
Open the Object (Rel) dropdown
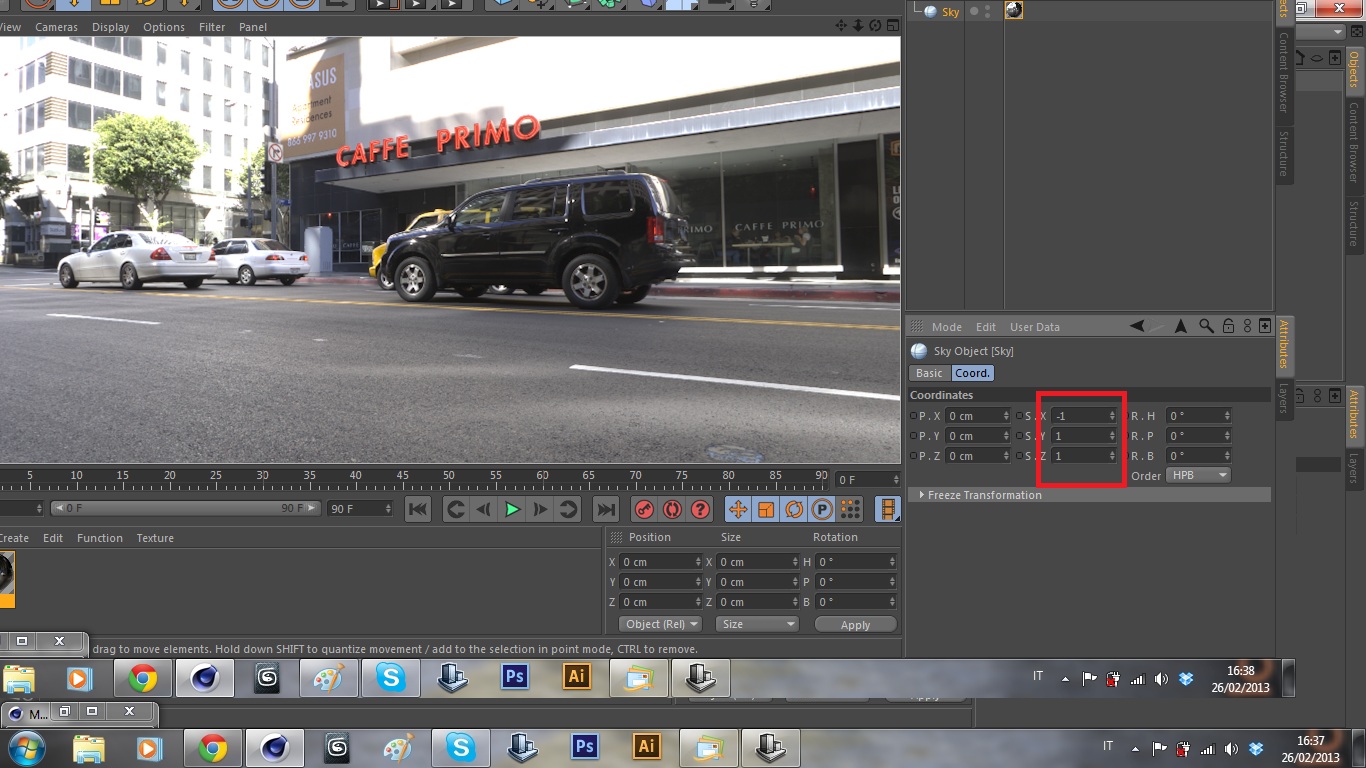tap(661, 624)
